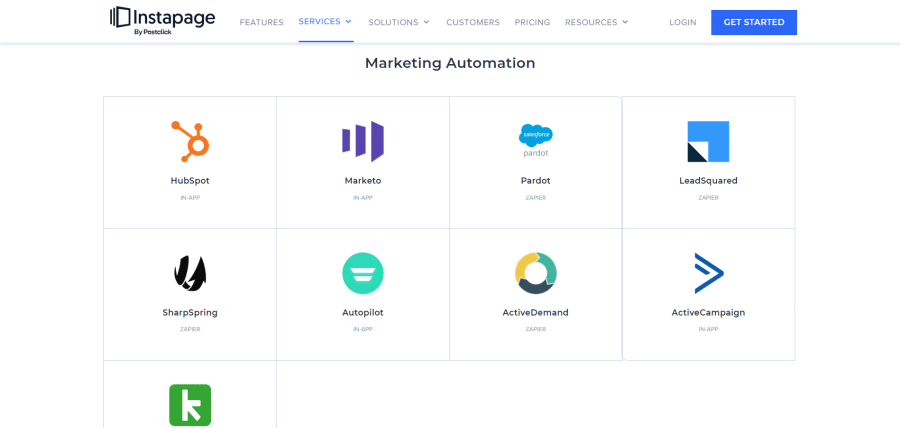The width and height of the screenshot is (900, 428).
Task: Select the Autopilot integration name
Action: coord(363,313)
